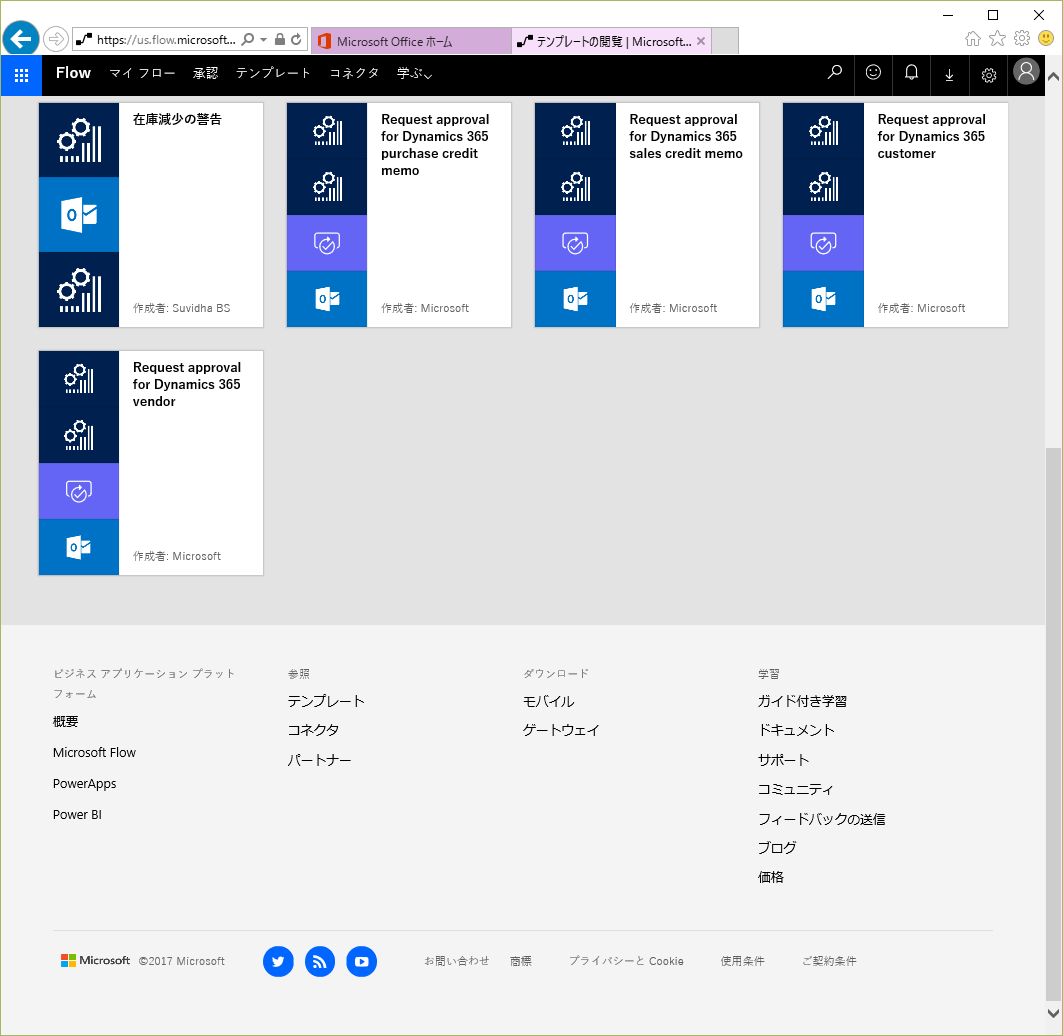
Task: Open the feedback smiley icon in Flow header
Action: [873, 73]
